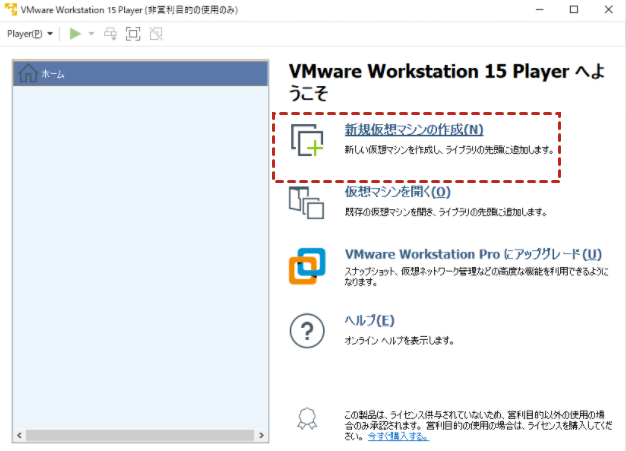Click the open virtual machine icon

click(x=306, y=203)
